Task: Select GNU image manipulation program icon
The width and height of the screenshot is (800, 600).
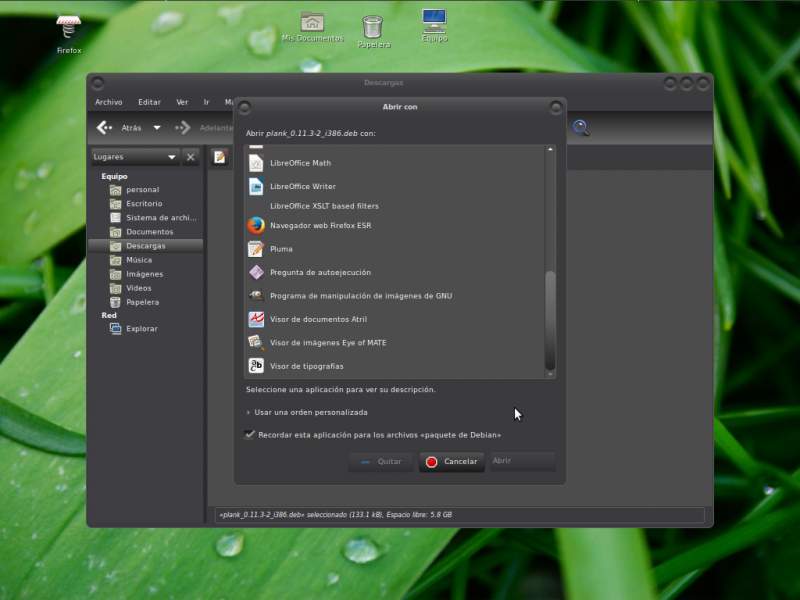Action: point(255,296)
